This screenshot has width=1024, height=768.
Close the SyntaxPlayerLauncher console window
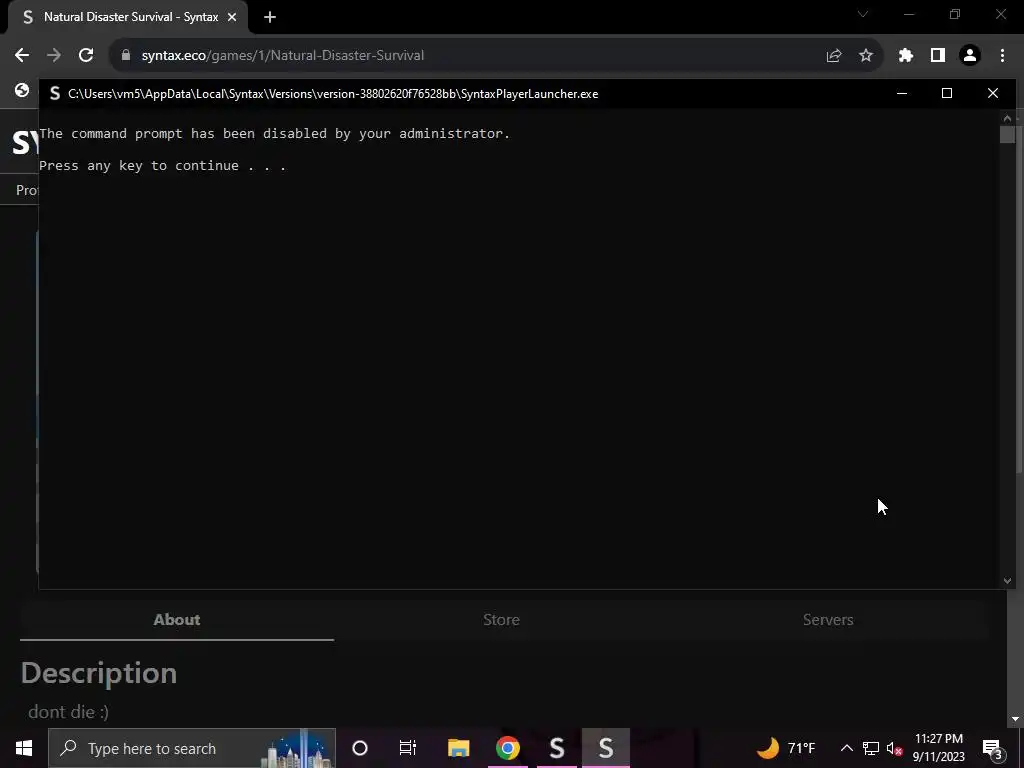(x=993, y=93)
